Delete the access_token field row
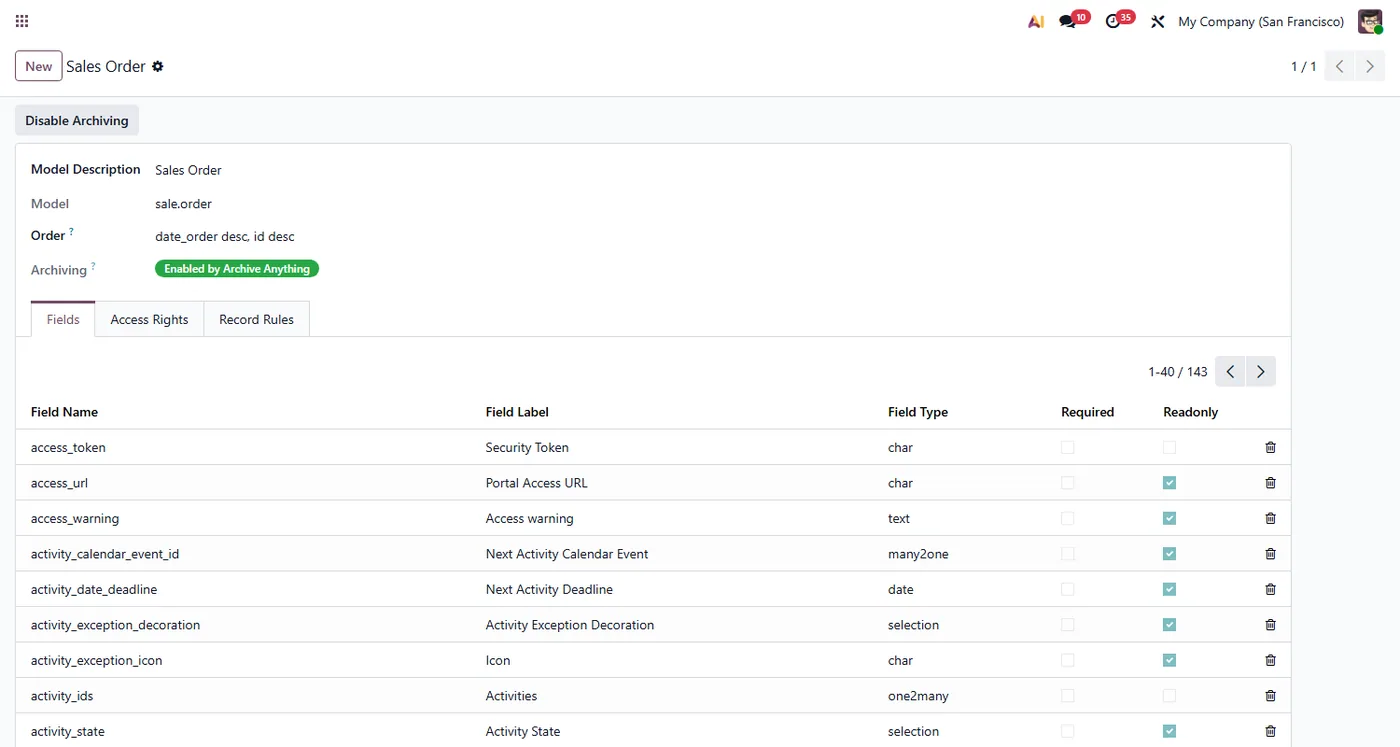Screen dimensions: 1400x747 pos(1270,448)
